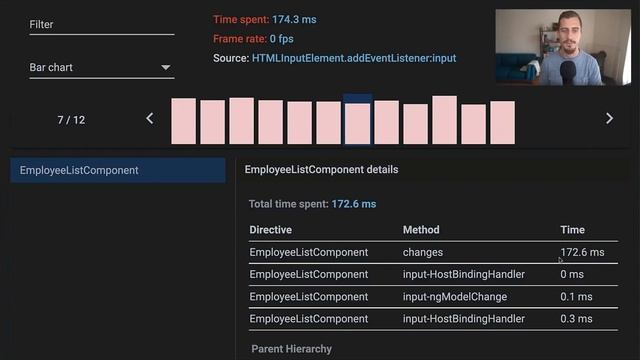Select the twelfth frame bar

click(502, 122)
